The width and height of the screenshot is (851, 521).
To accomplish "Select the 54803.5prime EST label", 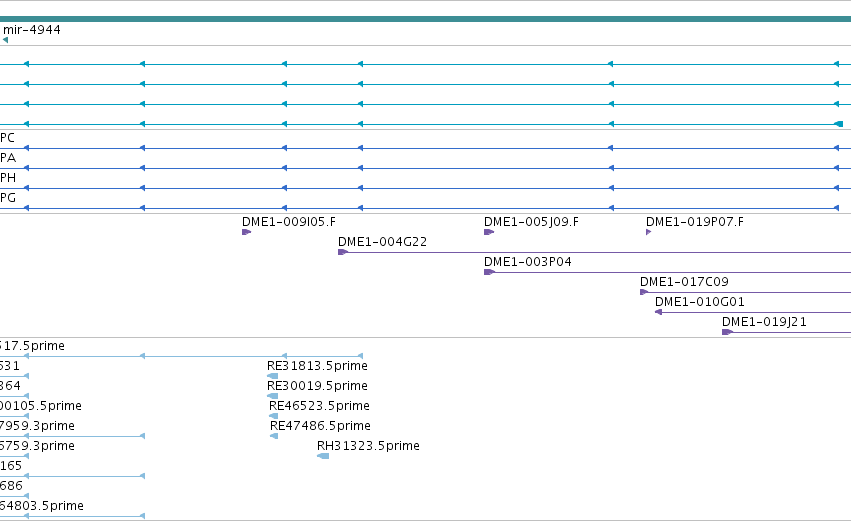I will click(42, 506).
